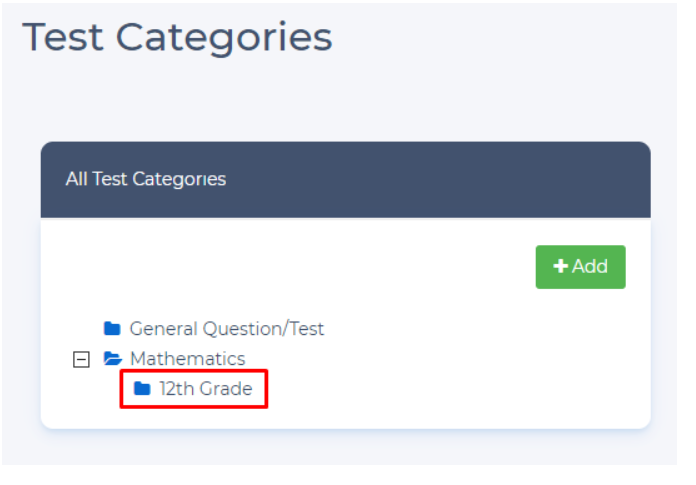Click the plus icon on Add button
The height and width of the screenshot is (485, 696).
click(x=561, y=267)
